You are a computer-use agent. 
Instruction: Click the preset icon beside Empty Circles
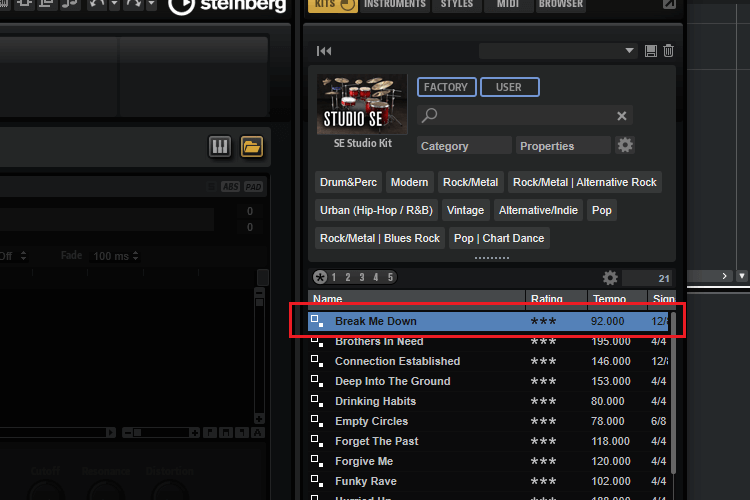(317, 422)
